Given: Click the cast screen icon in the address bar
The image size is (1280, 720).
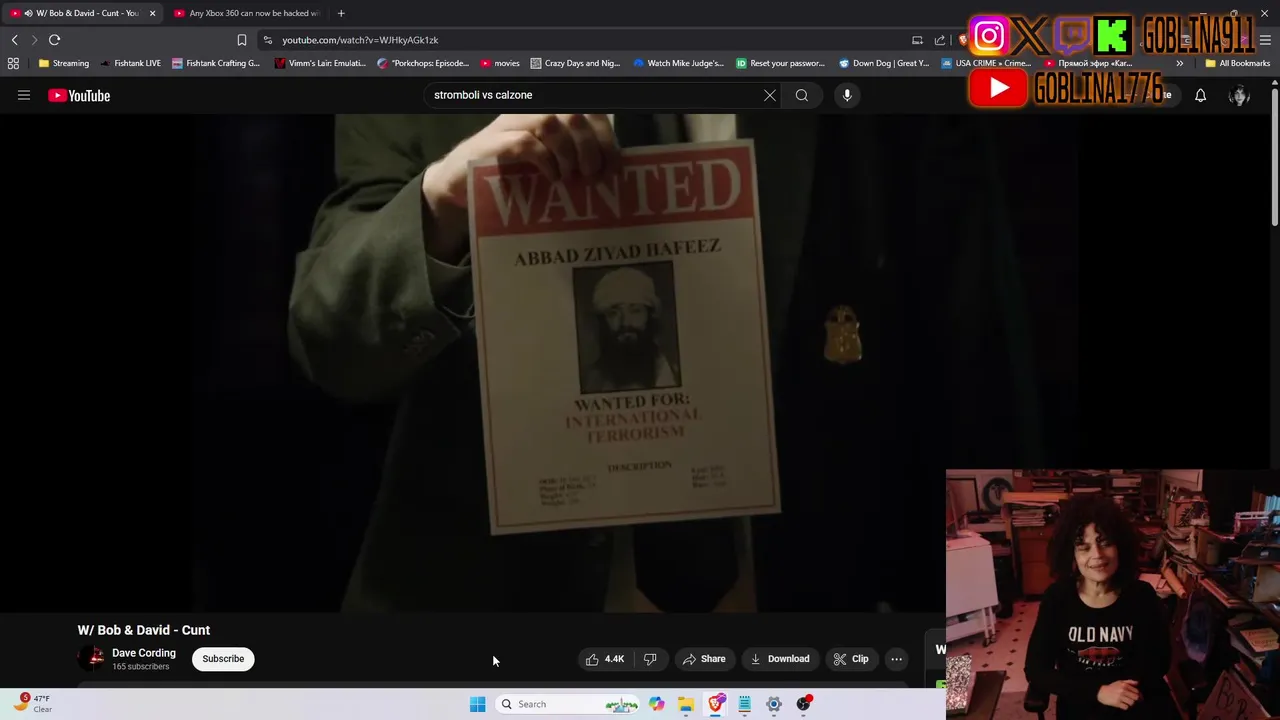Looking at the screenshot, I should click(917, 40).
